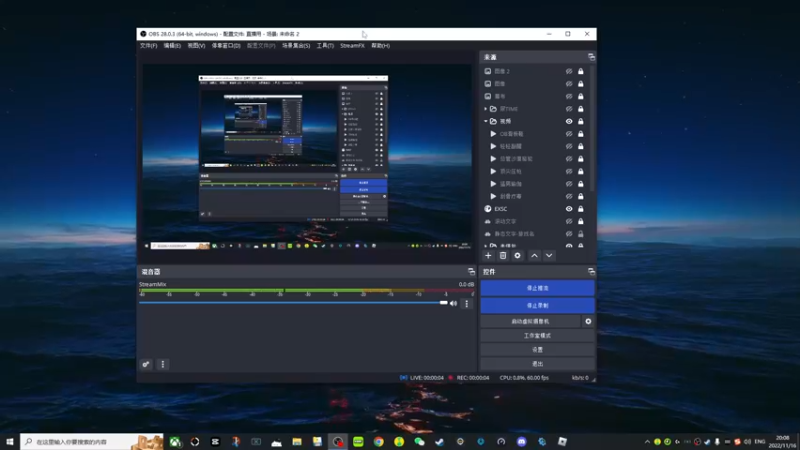
Task: Toggle lock on TIME folder group
Action: pos(581,109)
